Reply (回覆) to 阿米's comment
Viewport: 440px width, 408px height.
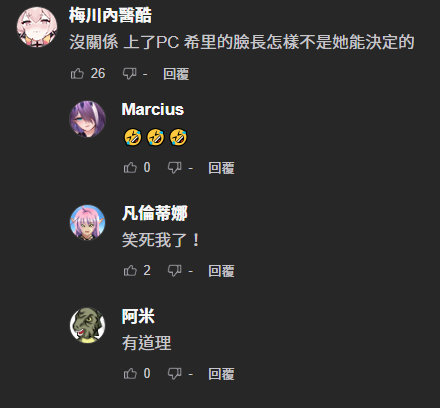[221, 374]
